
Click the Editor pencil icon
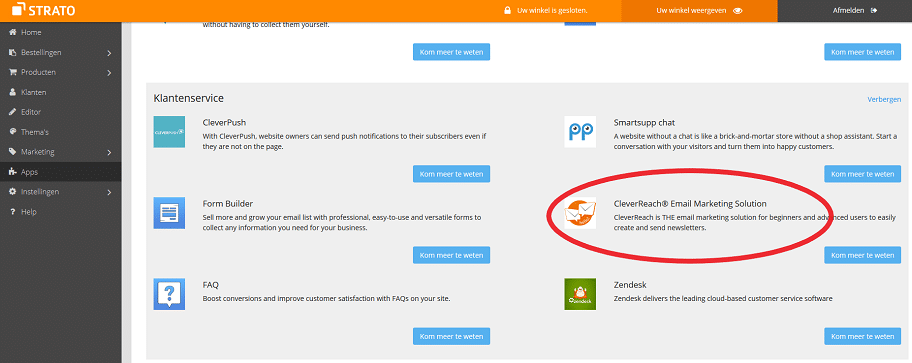(12, 112)
